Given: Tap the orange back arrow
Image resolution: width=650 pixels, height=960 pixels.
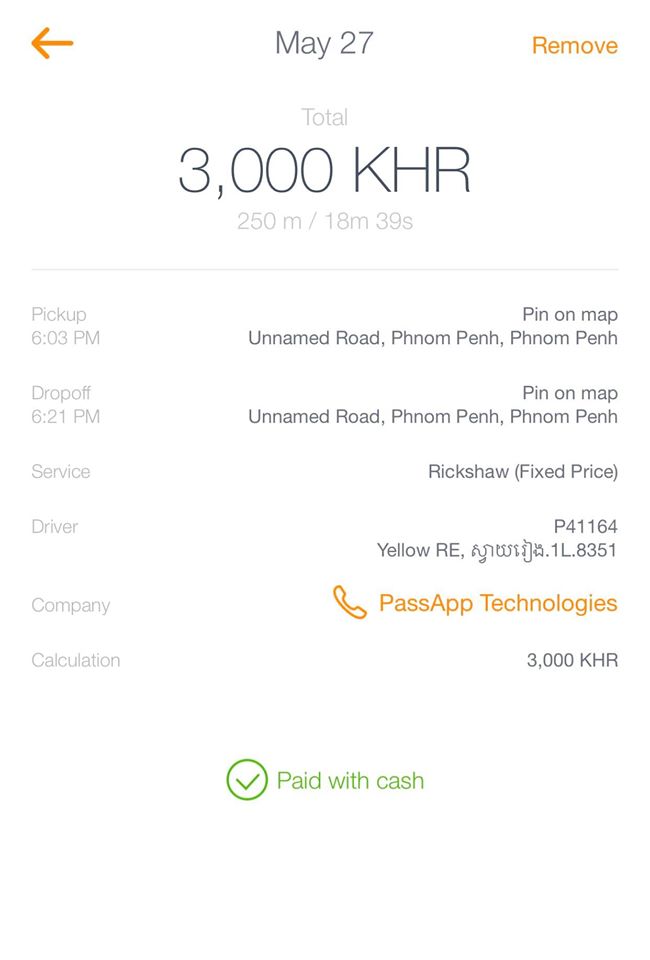Looking at the screenshot, I should [x=52, y=43].
